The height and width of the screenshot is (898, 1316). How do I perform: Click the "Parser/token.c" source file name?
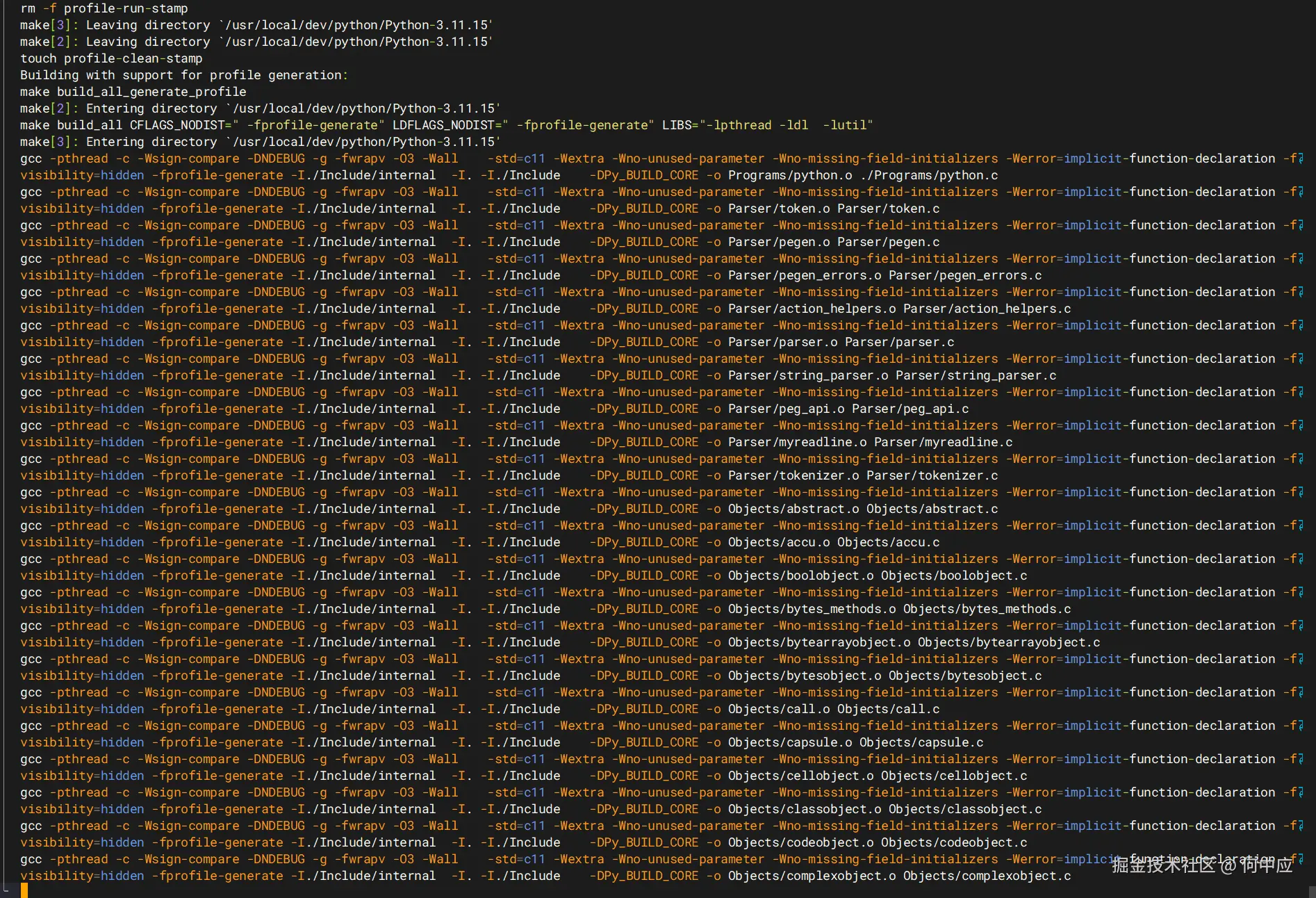pos(889,209)
